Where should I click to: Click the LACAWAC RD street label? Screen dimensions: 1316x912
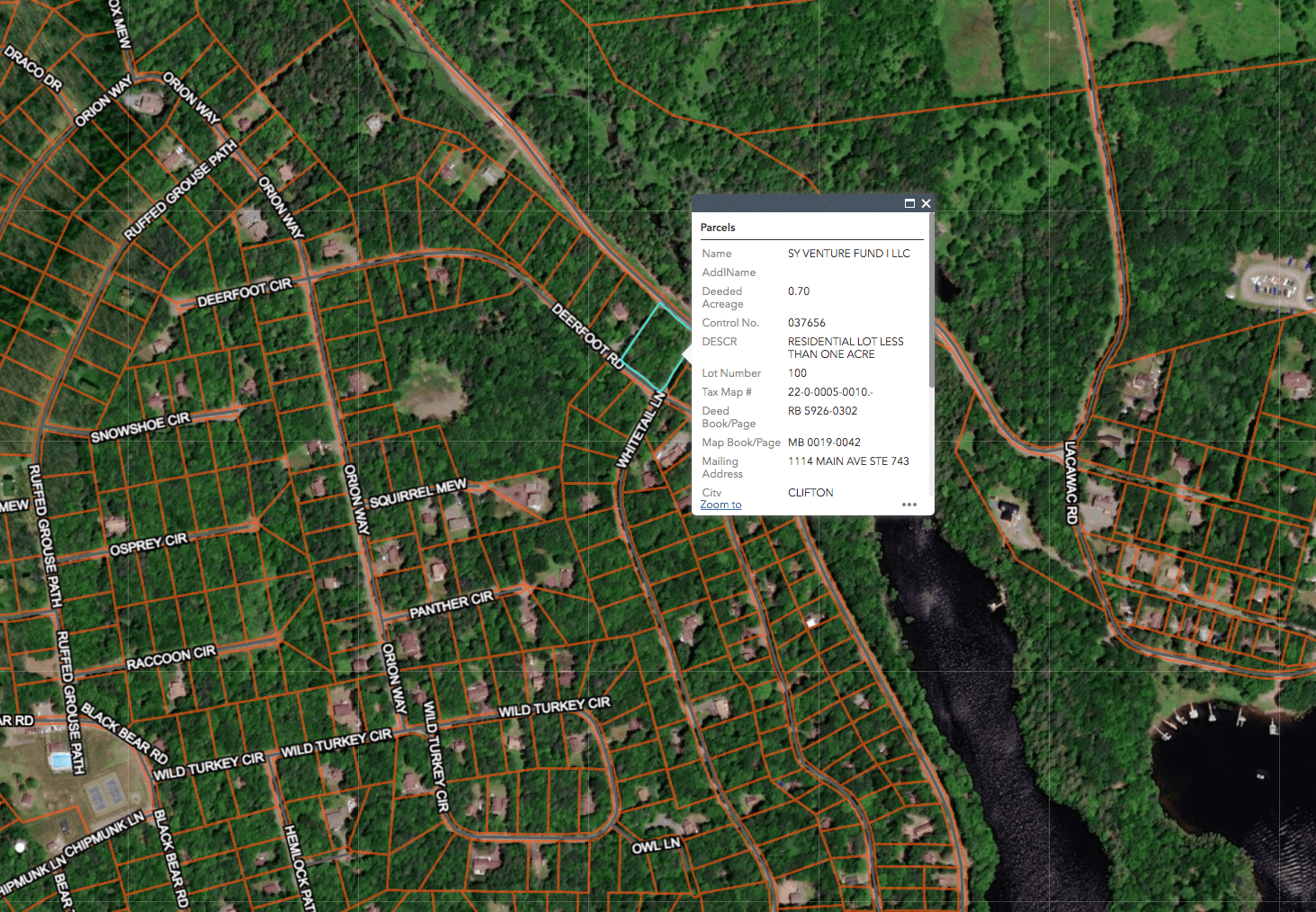click(1070, 482)
